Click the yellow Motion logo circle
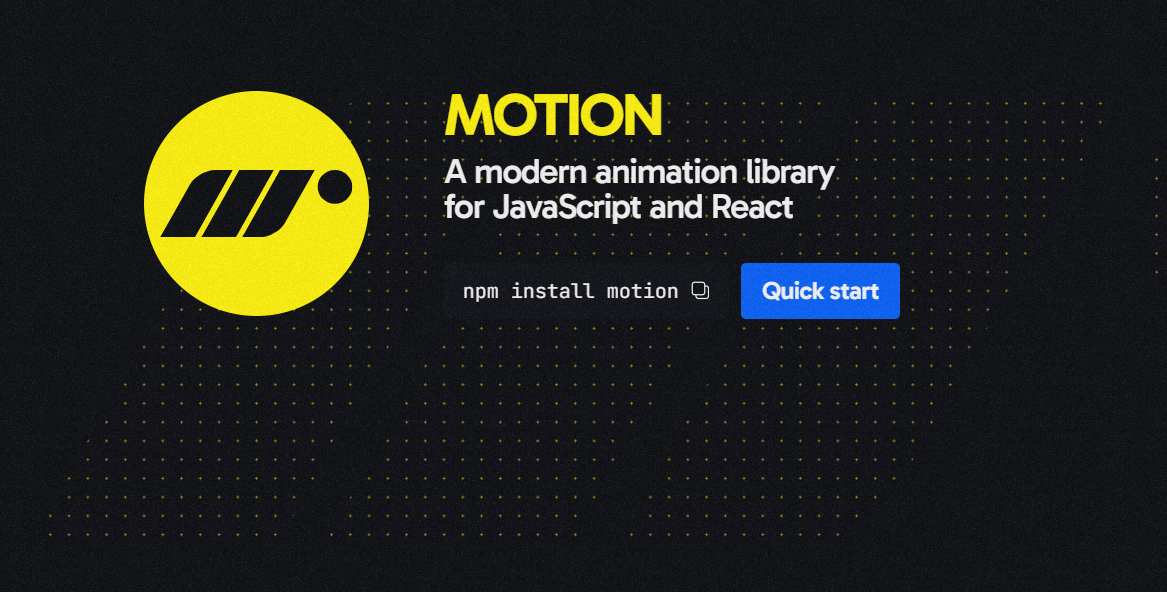The height and width of the screenshot is (592, 1167). [x=256, y=203]
